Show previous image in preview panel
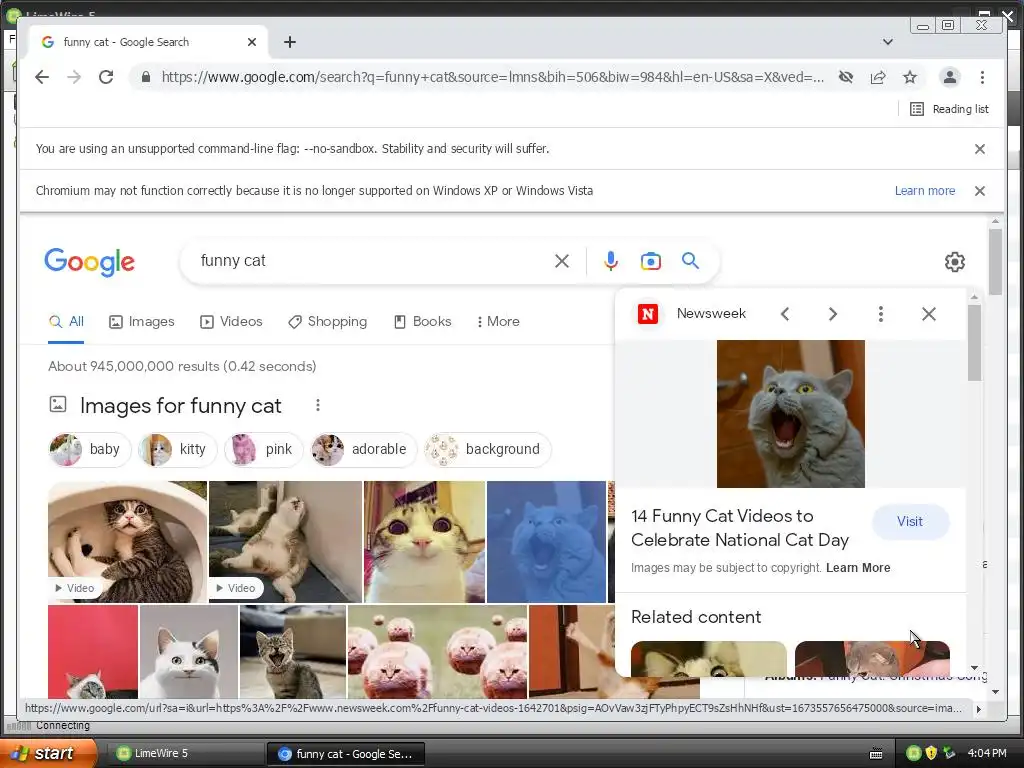 785,314
